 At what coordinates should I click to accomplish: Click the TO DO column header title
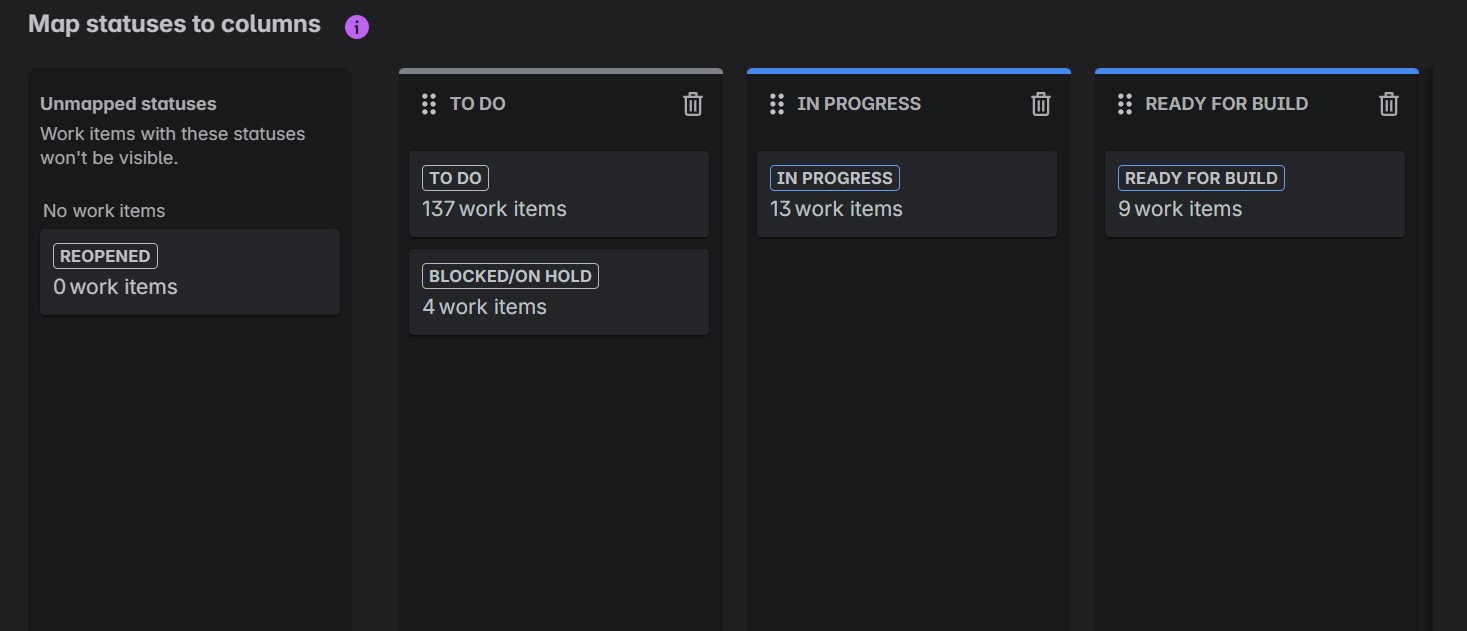[x=476, y=103]
